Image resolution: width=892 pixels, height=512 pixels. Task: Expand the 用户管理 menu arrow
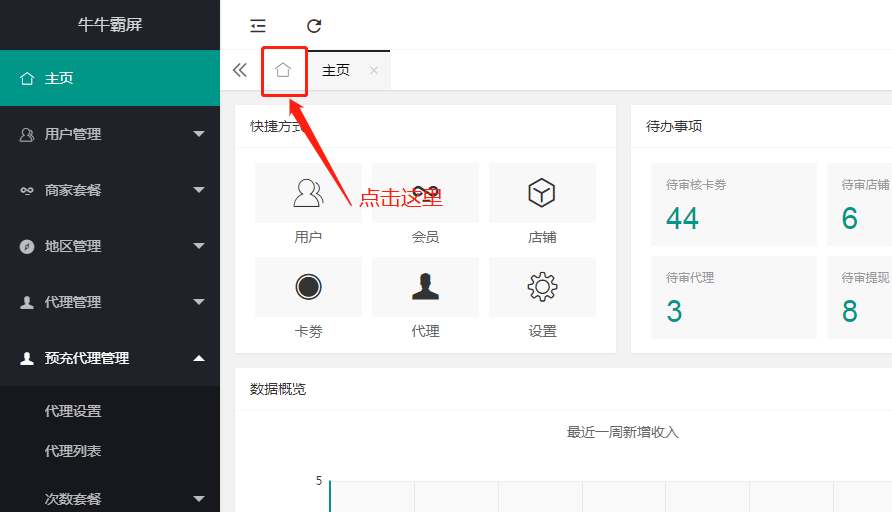click(199, 134)
